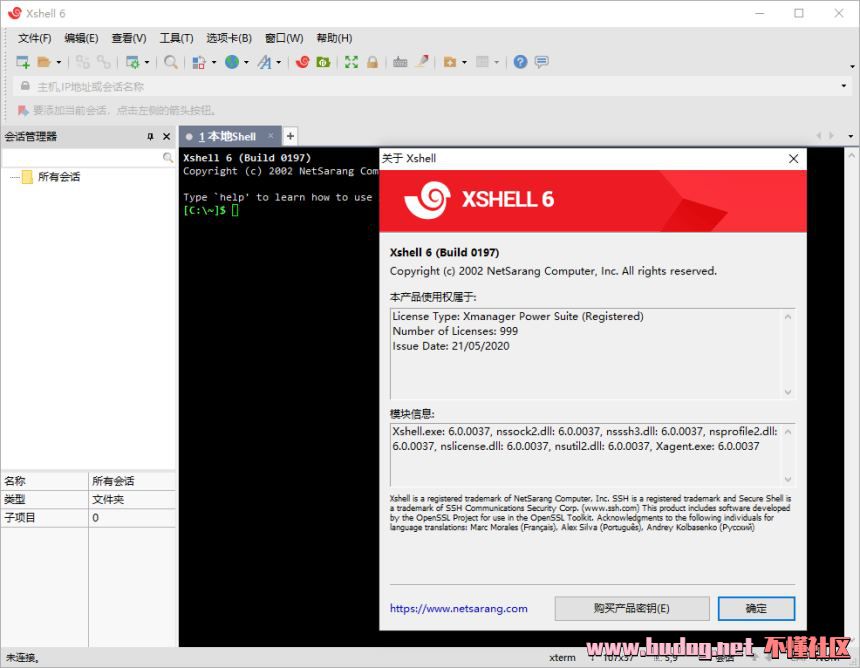
Task: Click the pin icon in Session Manager
Action: (x=150, y=137)
